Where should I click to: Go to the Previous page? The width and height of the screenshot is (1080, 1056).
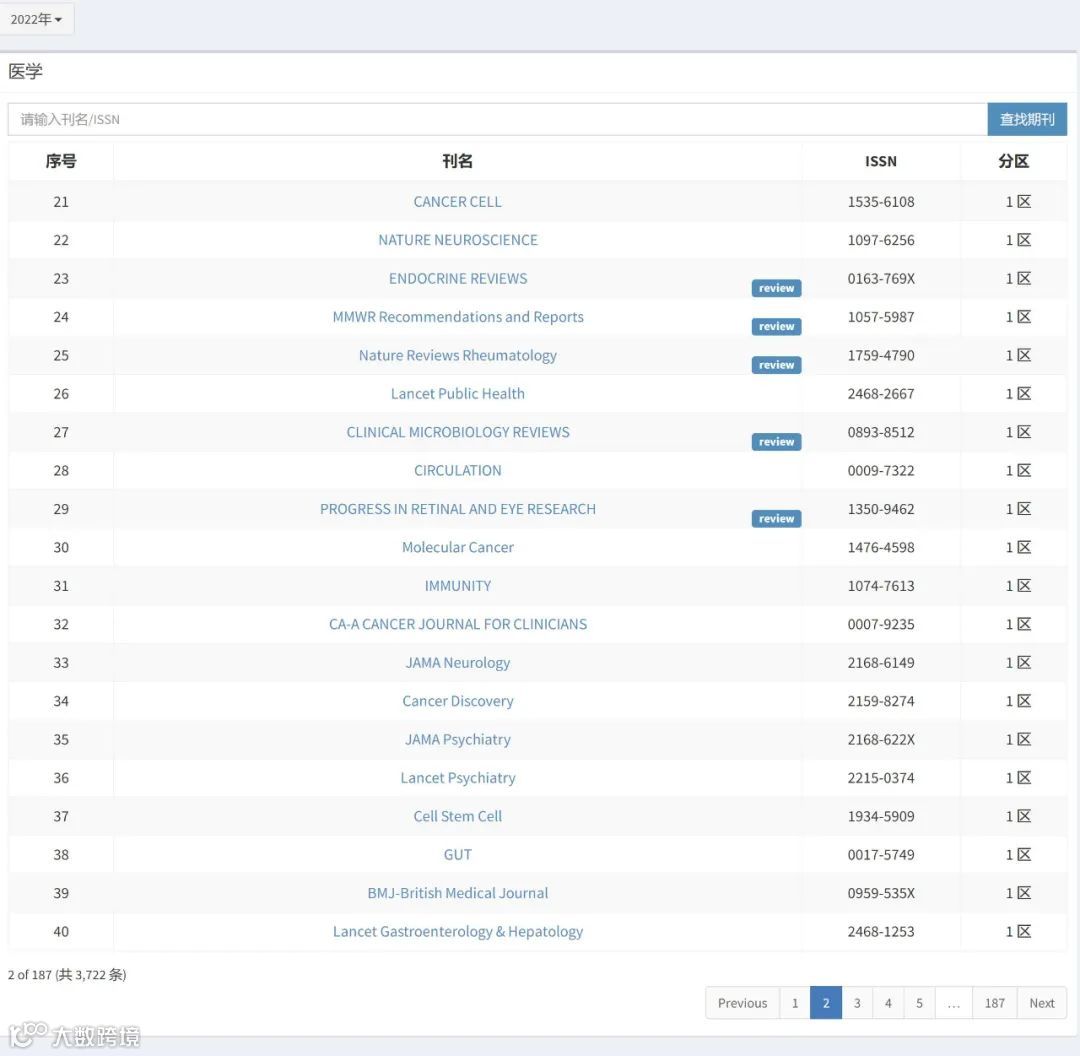click(742, 1003)
